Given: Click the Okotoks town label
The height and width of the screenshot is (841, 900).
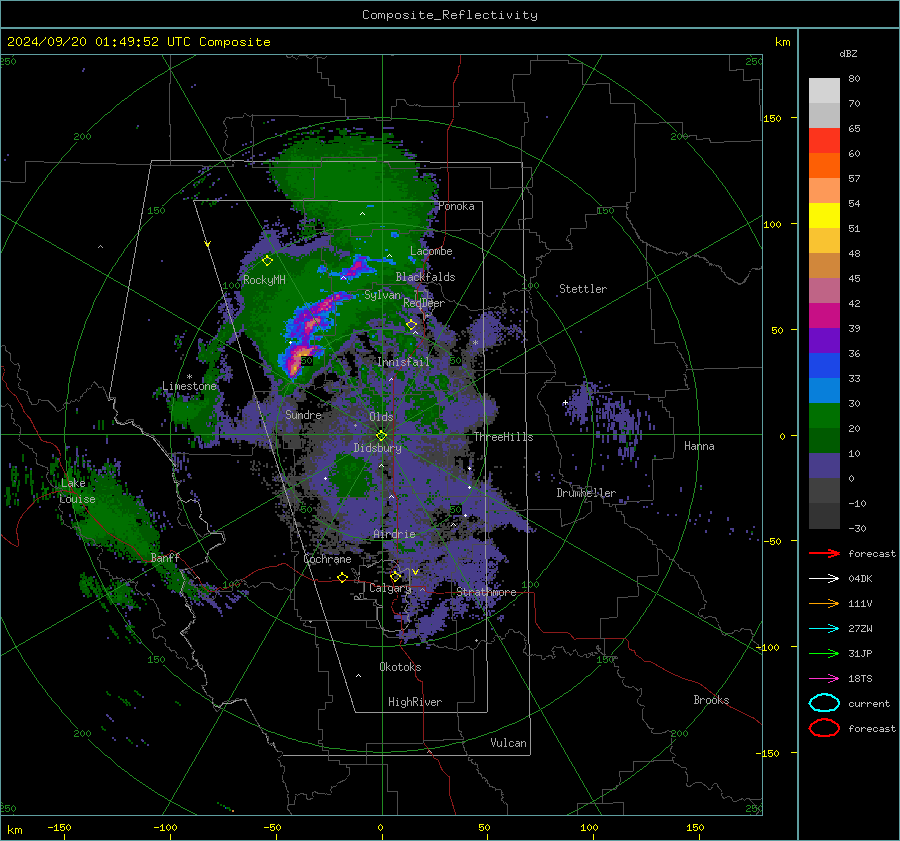Looking at the screenshot, I should tap(400, 667).
